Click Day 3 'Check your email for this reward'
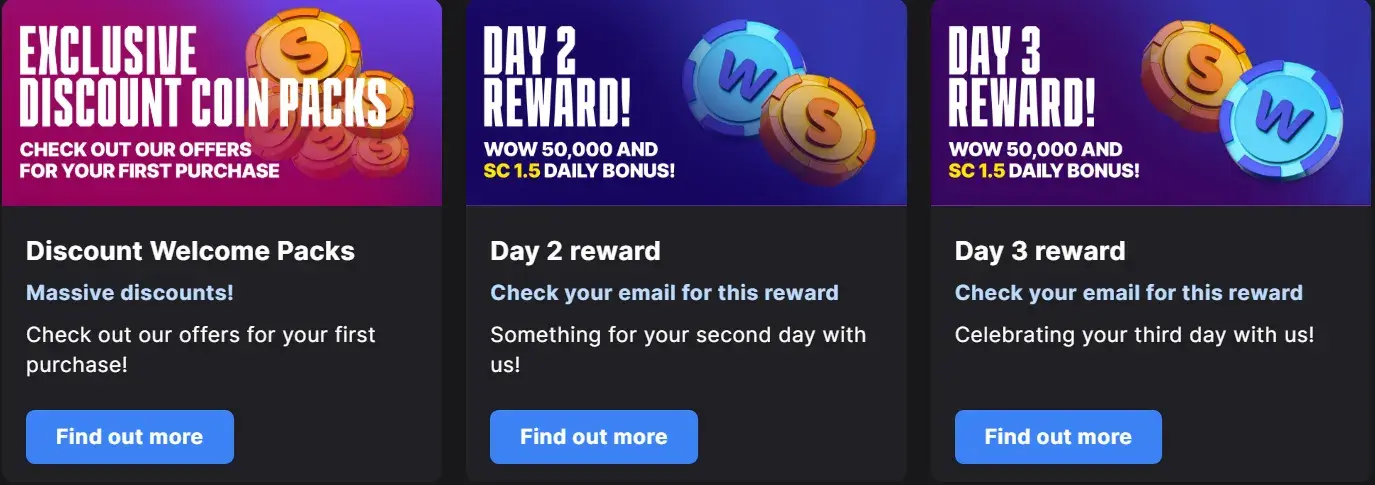The image size is (1375, 485). (1129, 293)
